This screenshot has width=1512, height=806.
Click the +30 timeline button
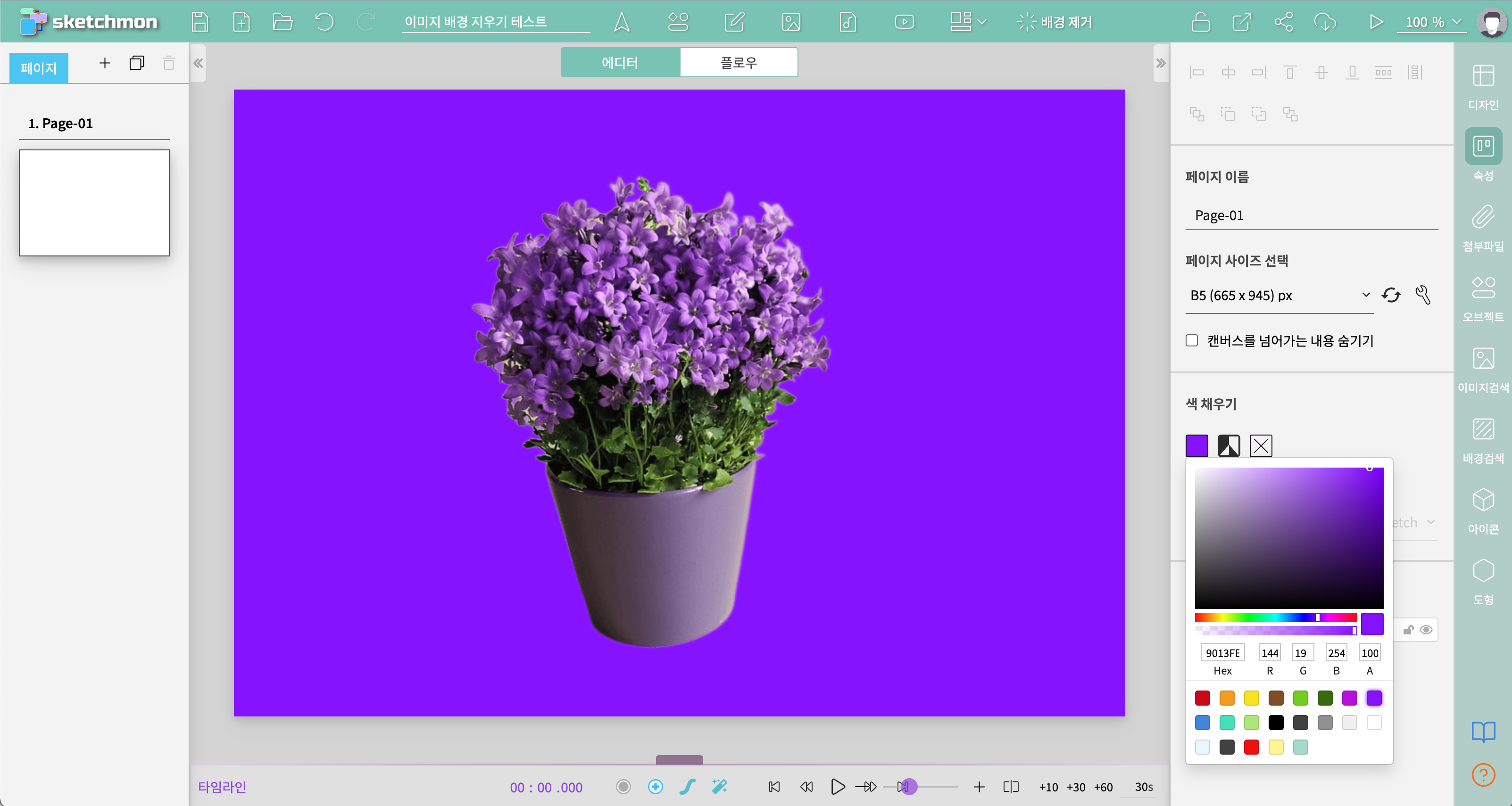pyautogui.click(x=1075, y=787)
